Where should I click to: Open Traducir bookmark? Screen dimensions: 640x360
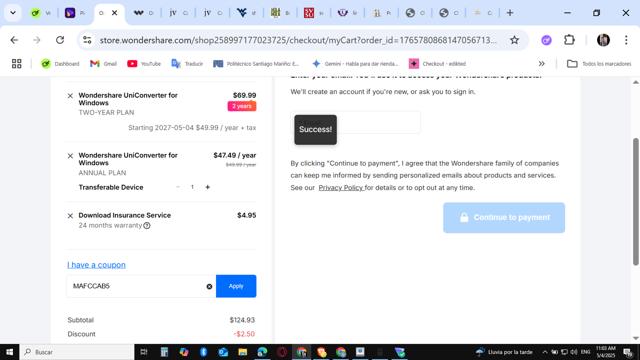(187, 64)
